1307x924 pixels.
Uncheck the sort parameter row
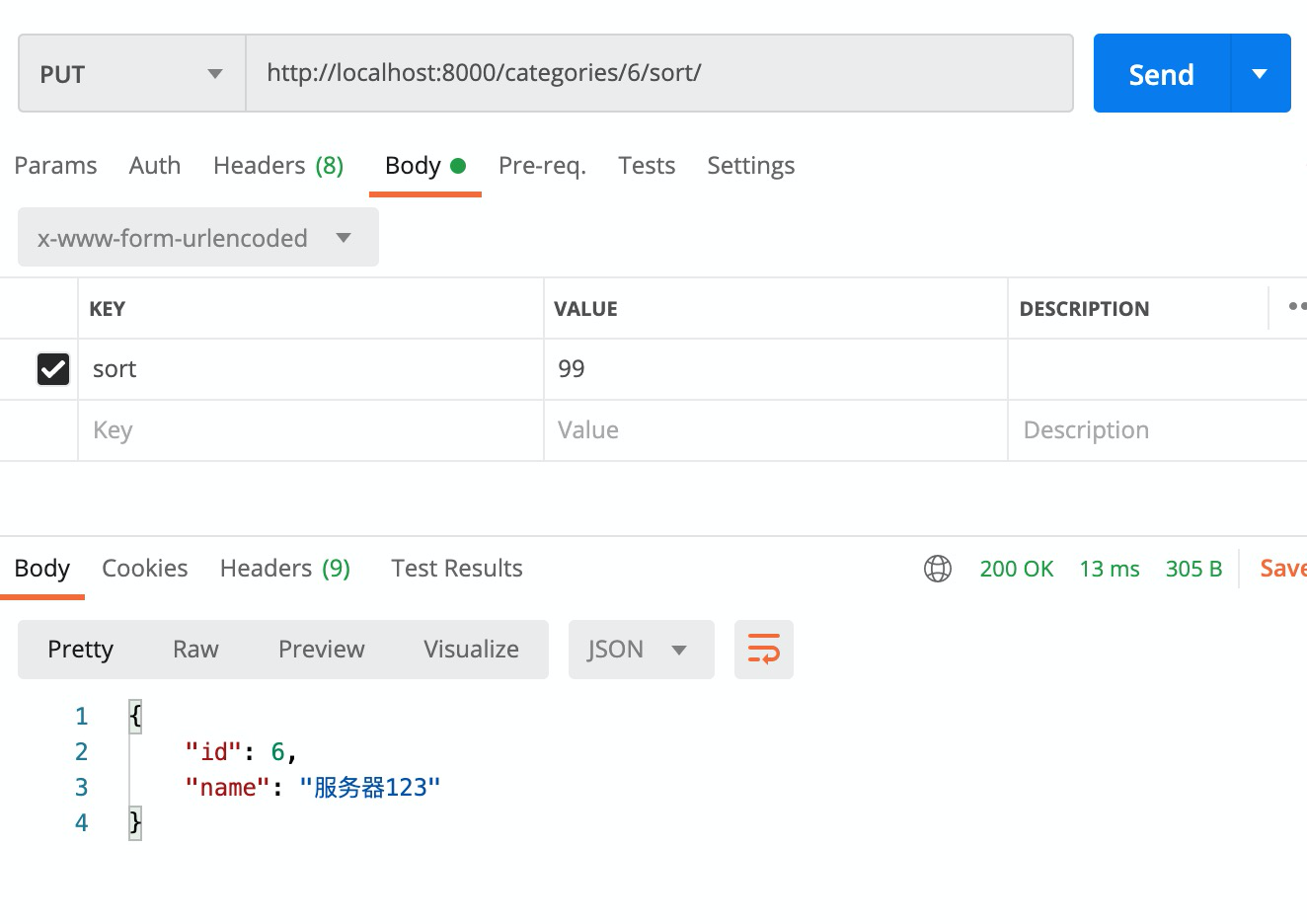click(x=52, y=368)
